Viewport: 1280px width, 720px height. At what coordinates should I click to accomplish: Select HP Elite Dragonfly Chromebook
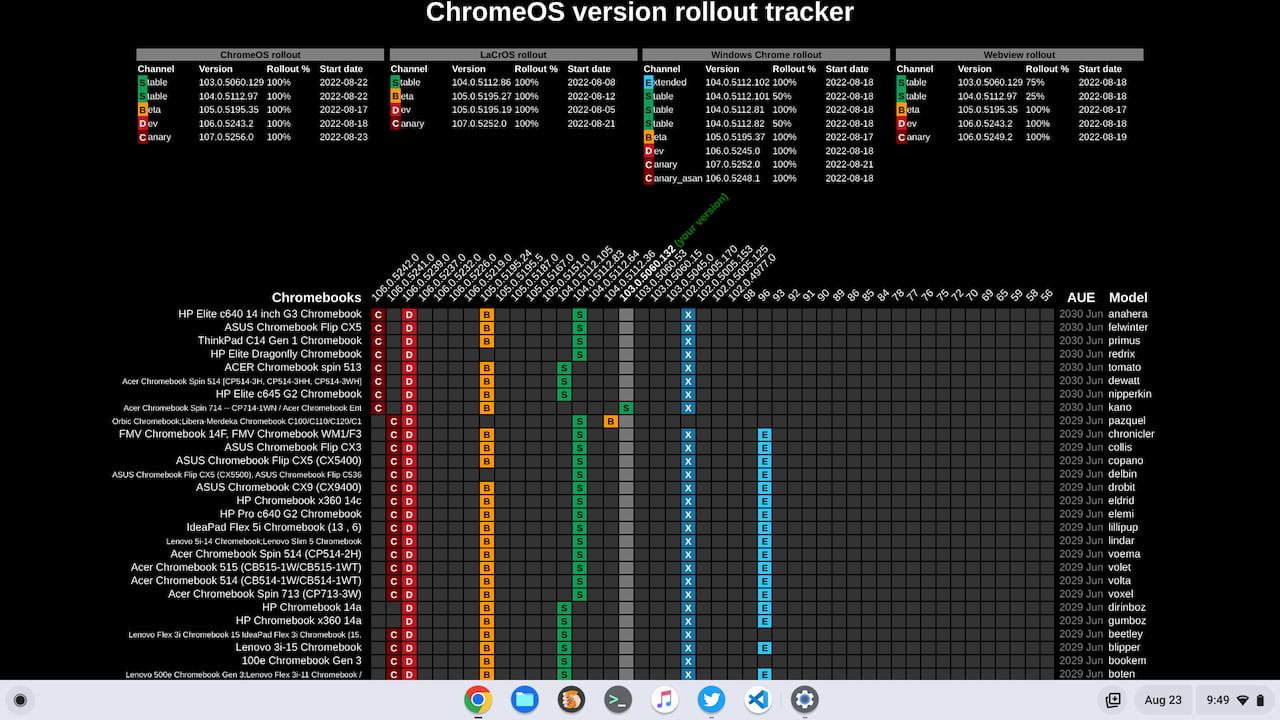point(286,354)
